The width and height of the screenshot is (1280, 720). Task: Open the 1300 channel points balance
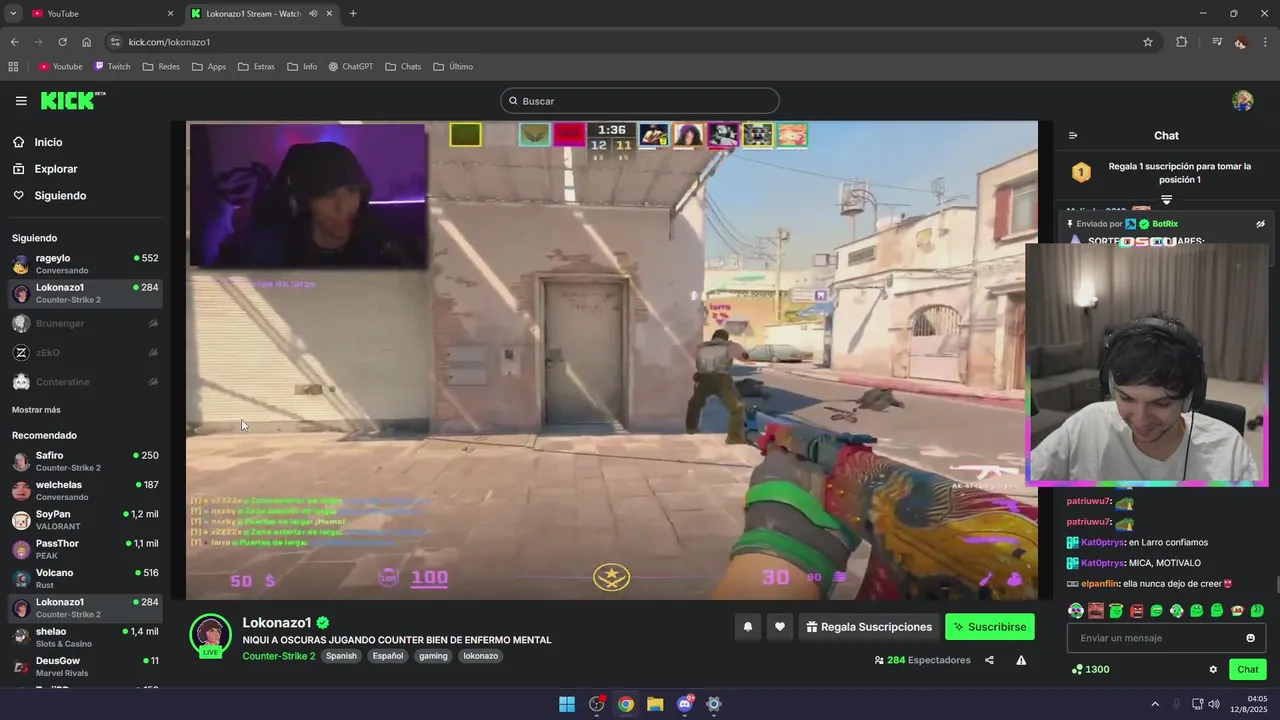click(1090, 670)
